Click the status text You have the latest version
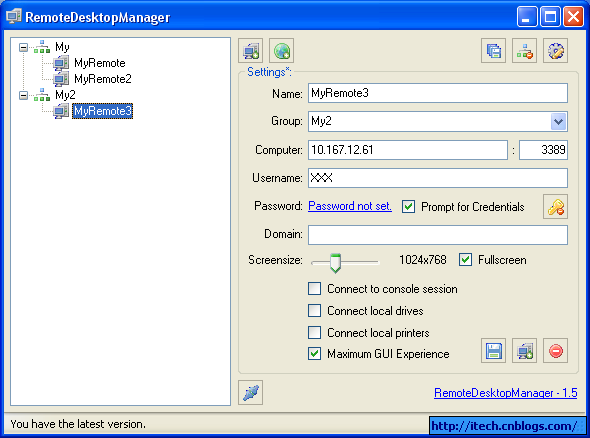590x438 pixels. click(78, 424)
